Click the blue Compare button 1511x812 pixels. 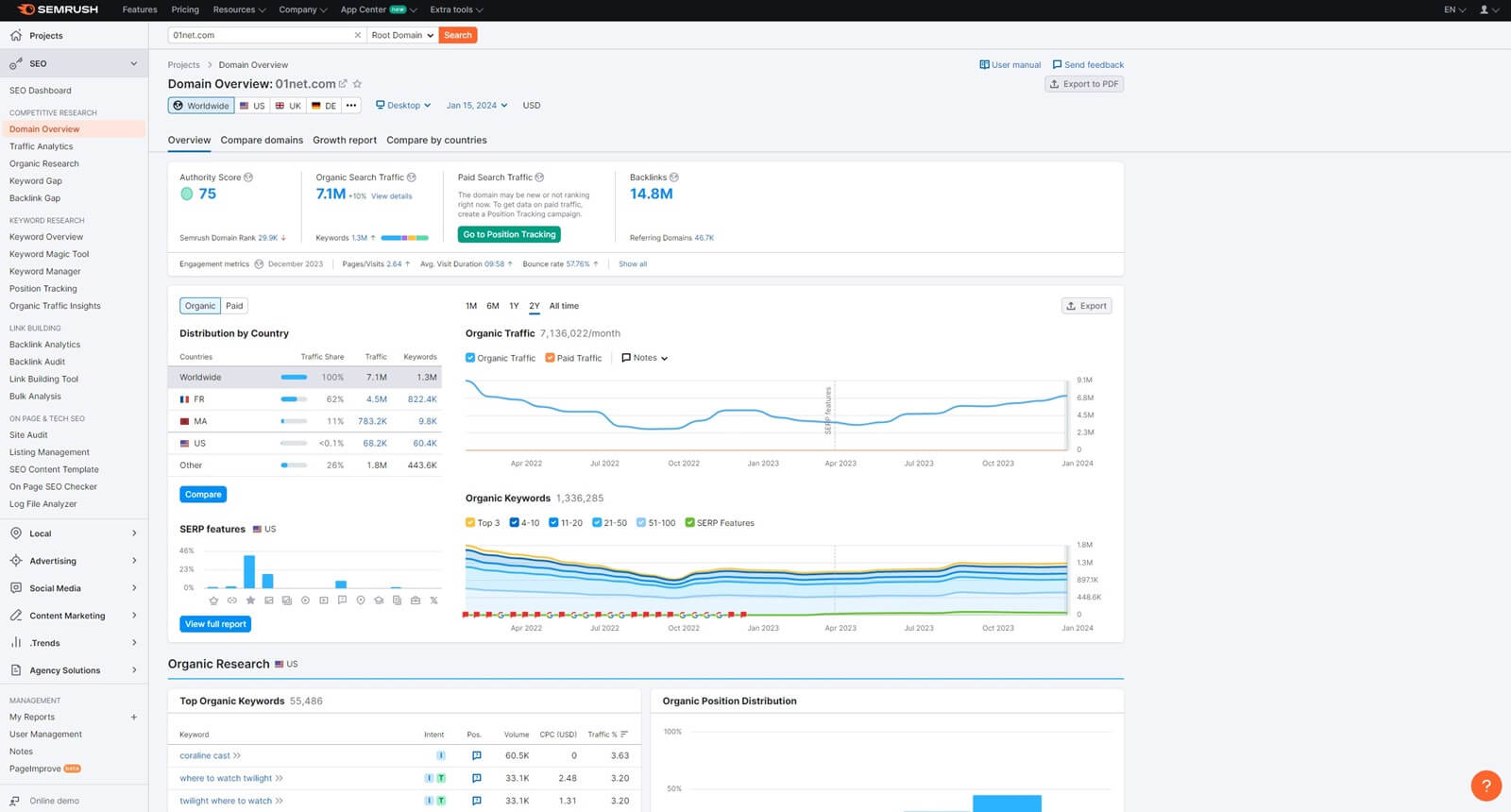tap(203, 495)
